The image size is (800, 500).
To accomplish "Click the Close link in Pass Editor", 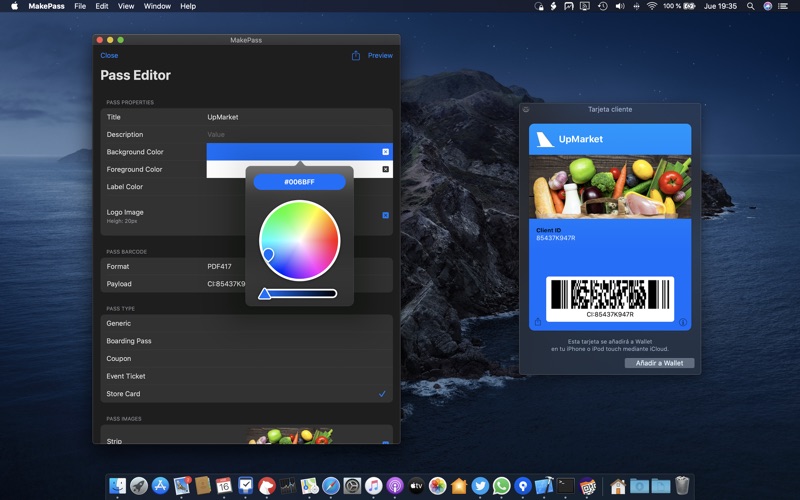I will 109,55.
